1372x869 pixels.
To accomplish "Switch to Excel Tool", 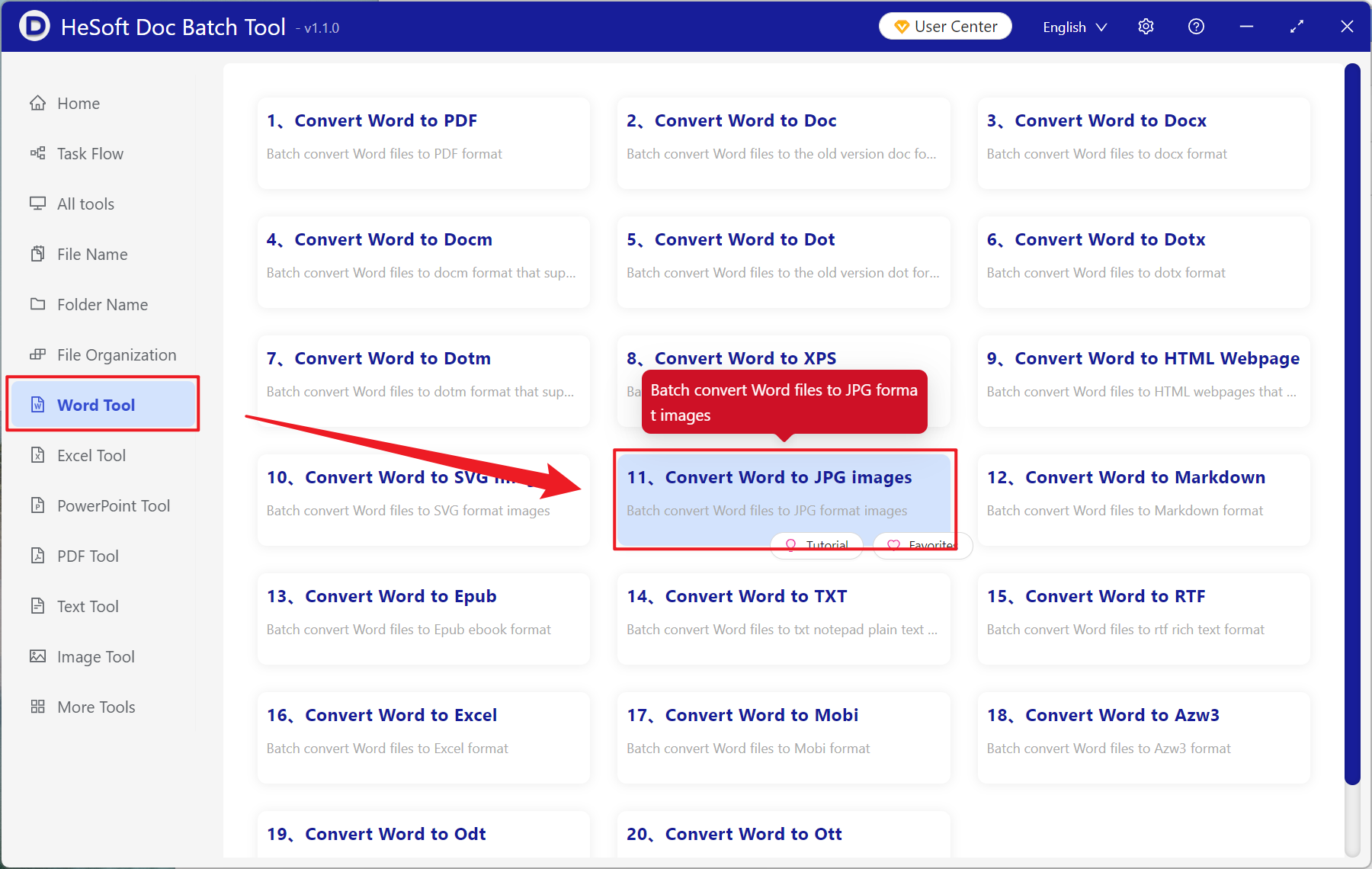I will tap(102, 455).
